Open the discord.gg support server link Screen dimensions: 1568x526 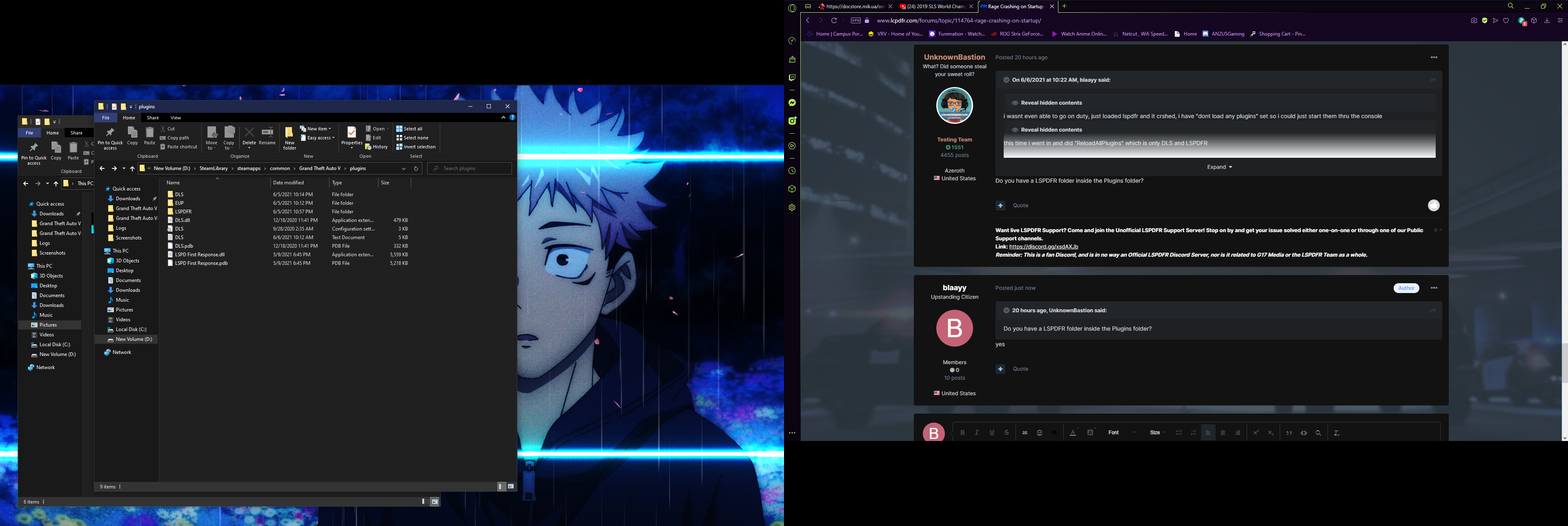(x=1043, y=247)
